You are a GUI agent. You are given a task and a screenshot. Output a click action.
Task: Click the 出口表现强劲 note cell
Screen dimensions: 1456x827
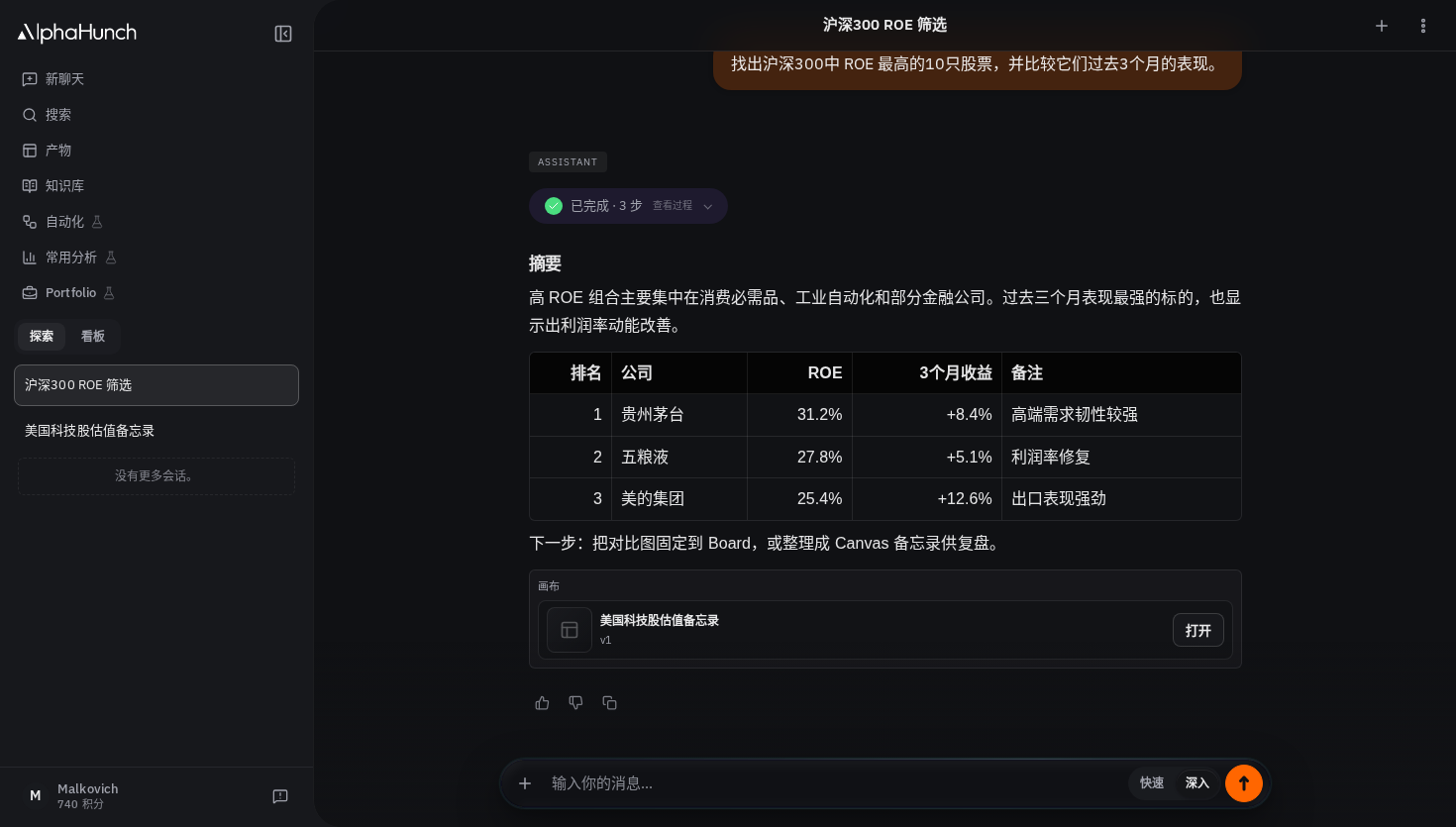[1121, 499]
